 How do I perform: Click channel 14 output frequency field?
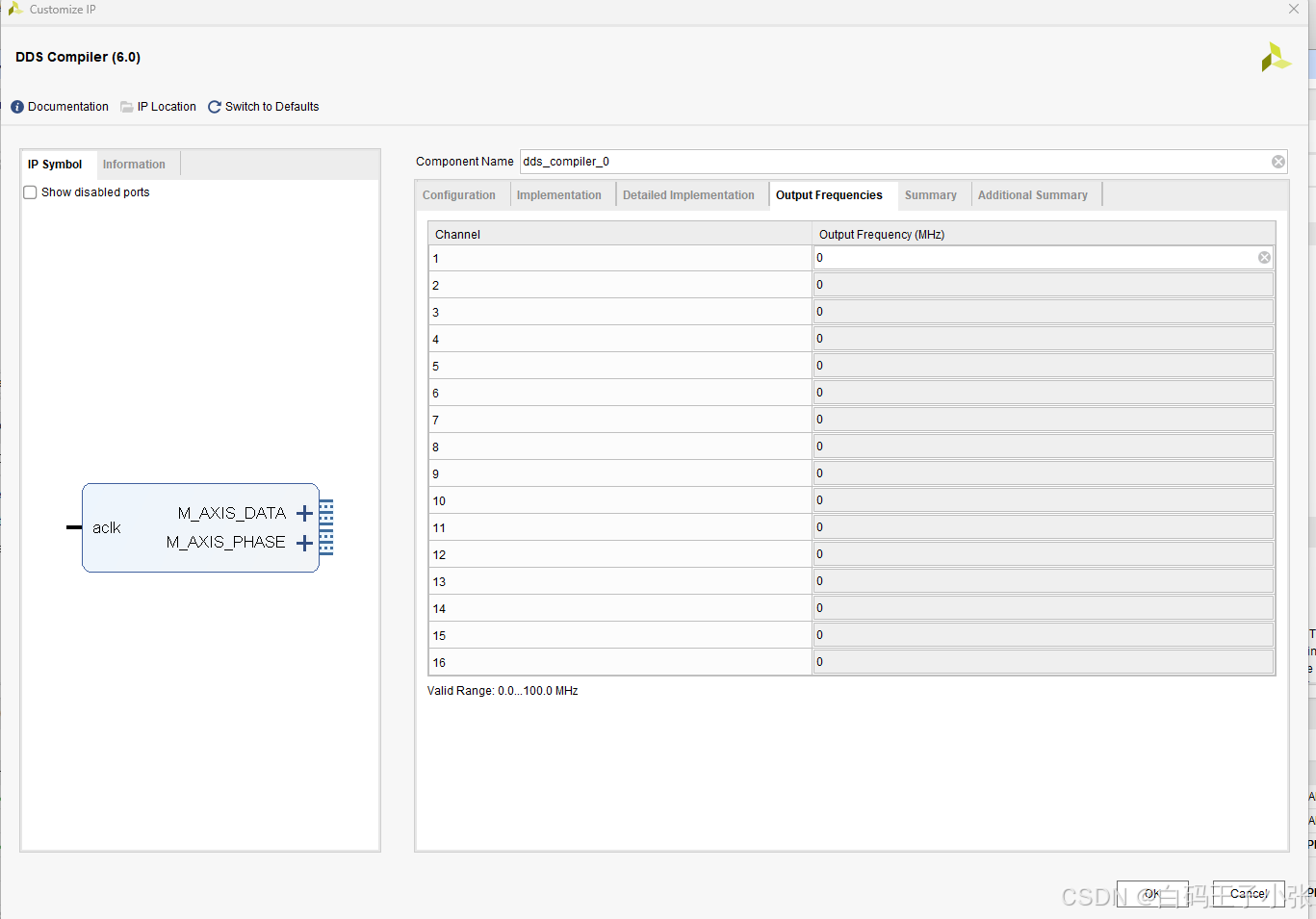(x=1044, y=608)
